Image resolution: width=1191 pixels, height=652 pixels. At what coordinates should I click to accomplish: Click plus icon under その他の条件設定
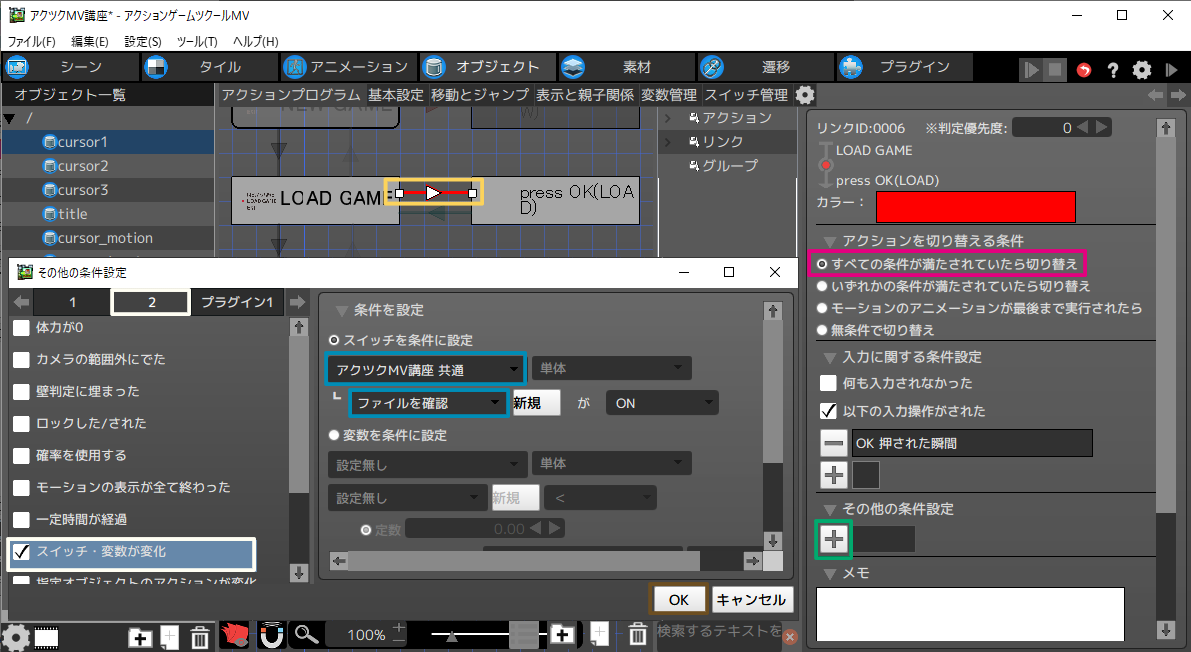[834, 539]
